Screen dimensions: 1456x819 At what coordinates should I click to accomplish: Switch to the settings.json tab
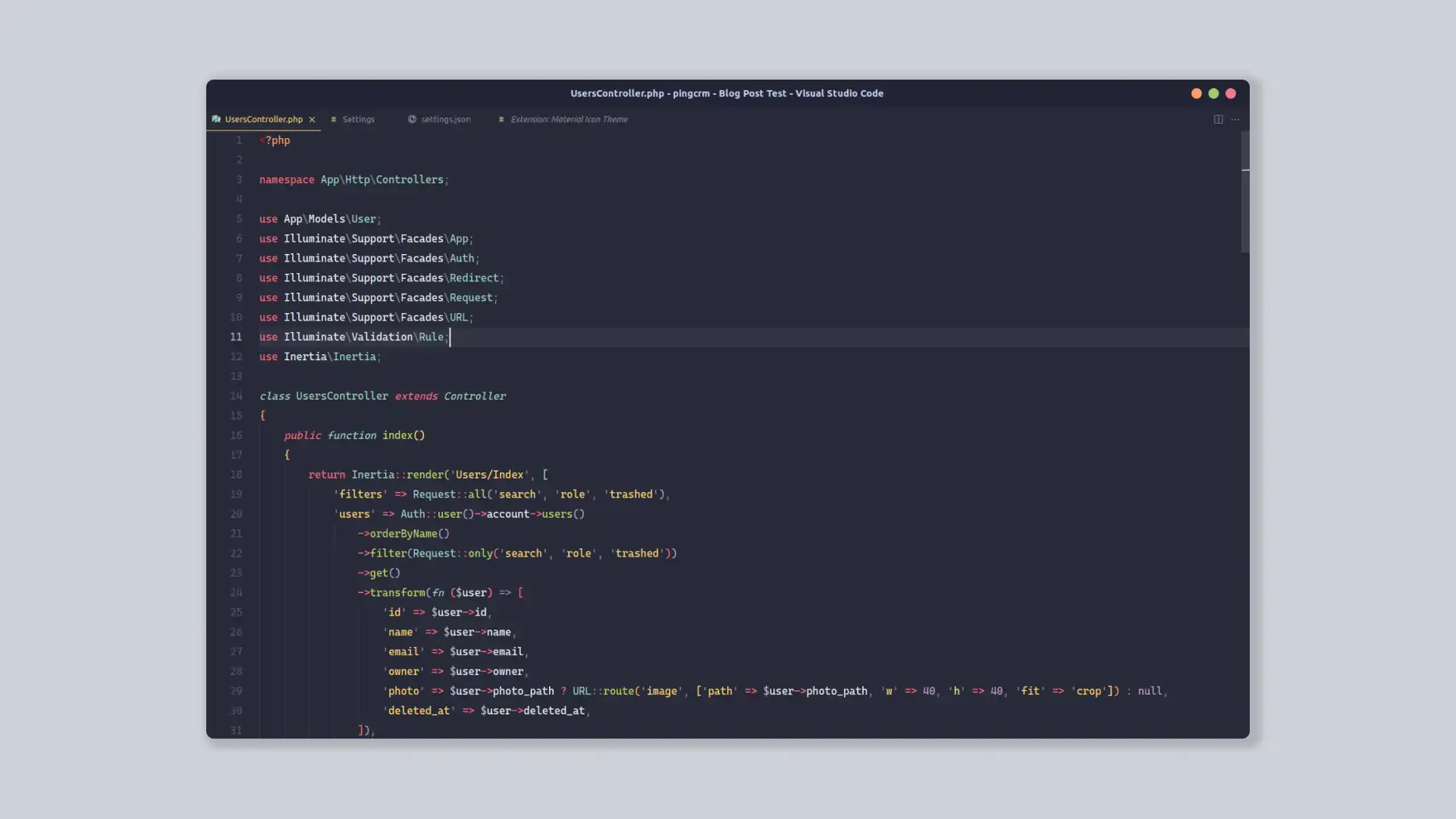pos(446,119)
